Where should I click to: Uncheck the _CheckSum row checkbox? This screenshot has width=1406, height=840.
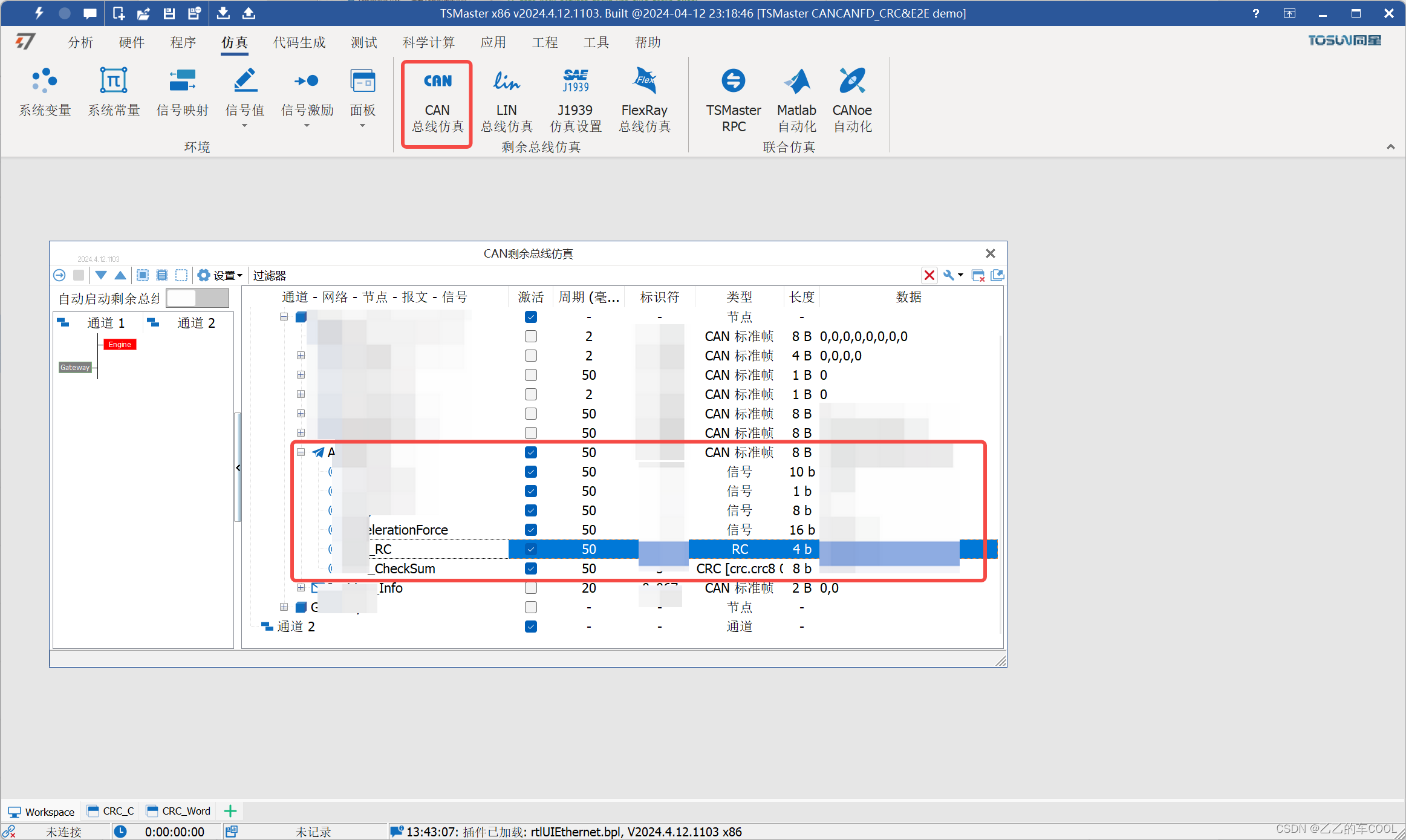click(531, 568)
